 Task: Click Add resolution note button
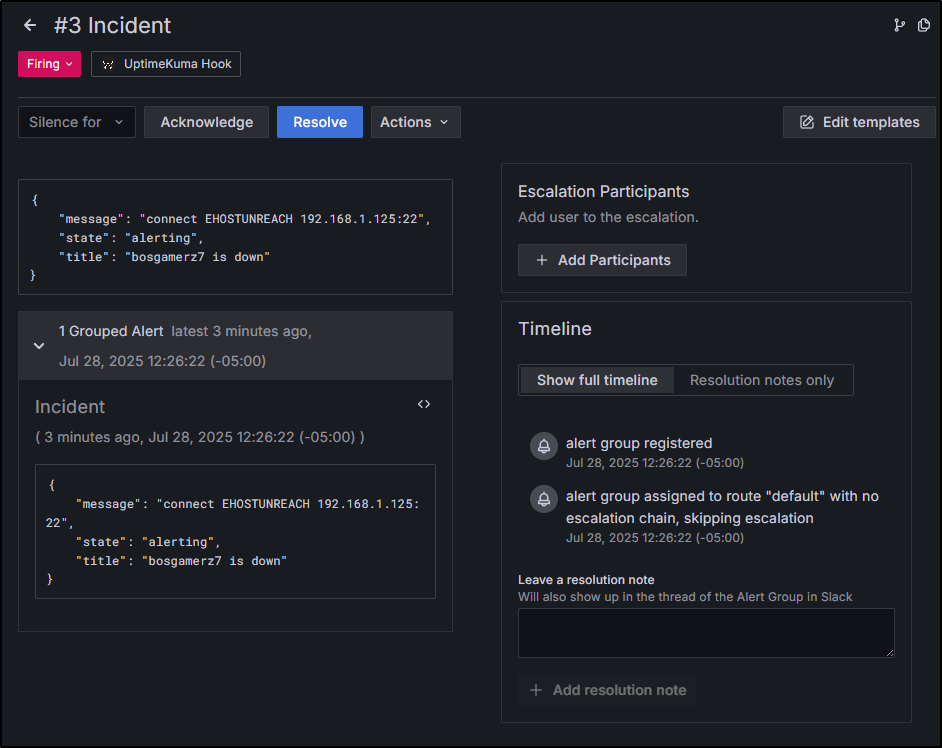click(x=607, y=690)
